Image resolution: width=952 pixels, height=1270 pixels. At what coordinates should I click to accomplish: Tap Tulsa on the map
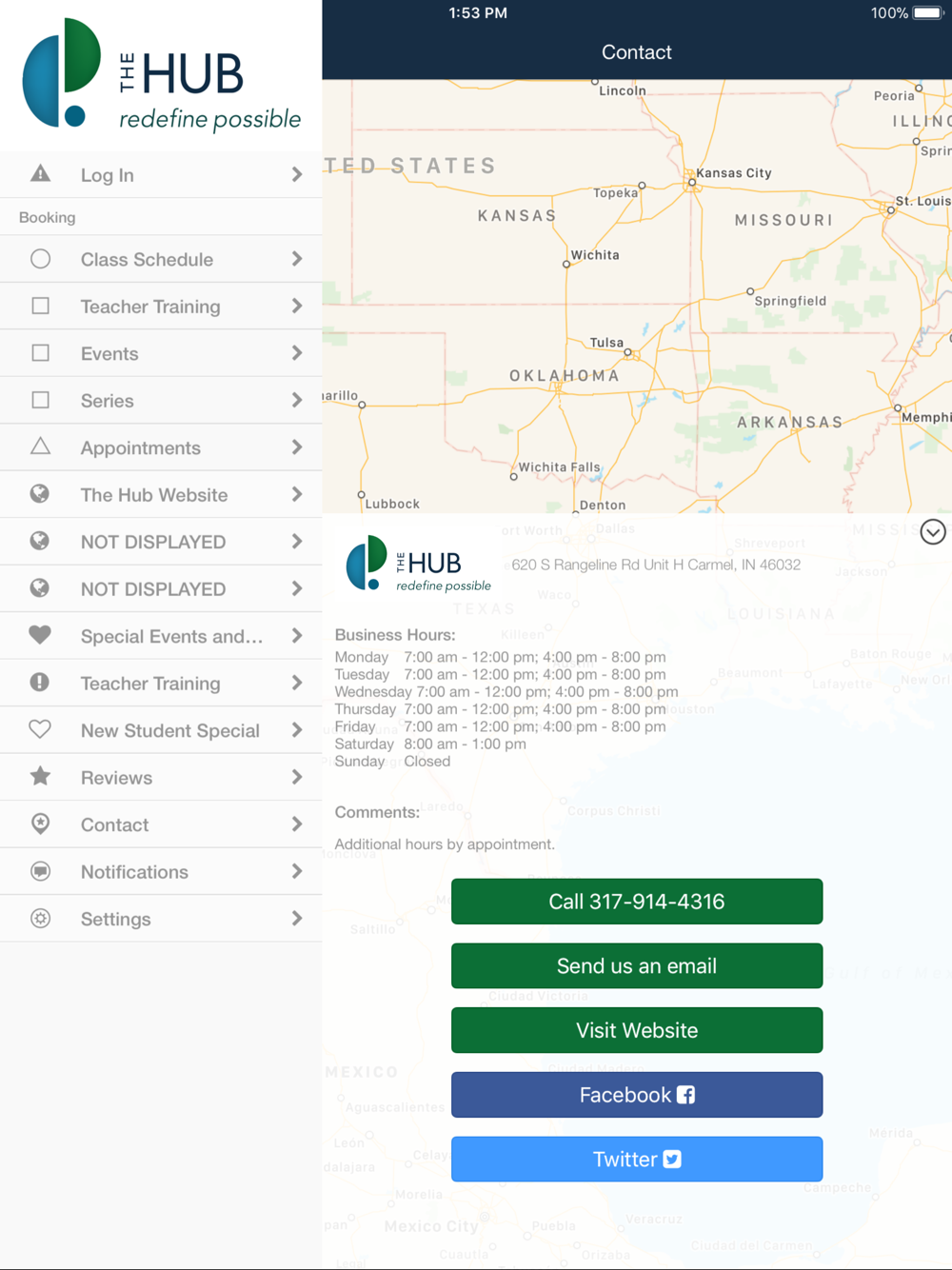point(606,343)
